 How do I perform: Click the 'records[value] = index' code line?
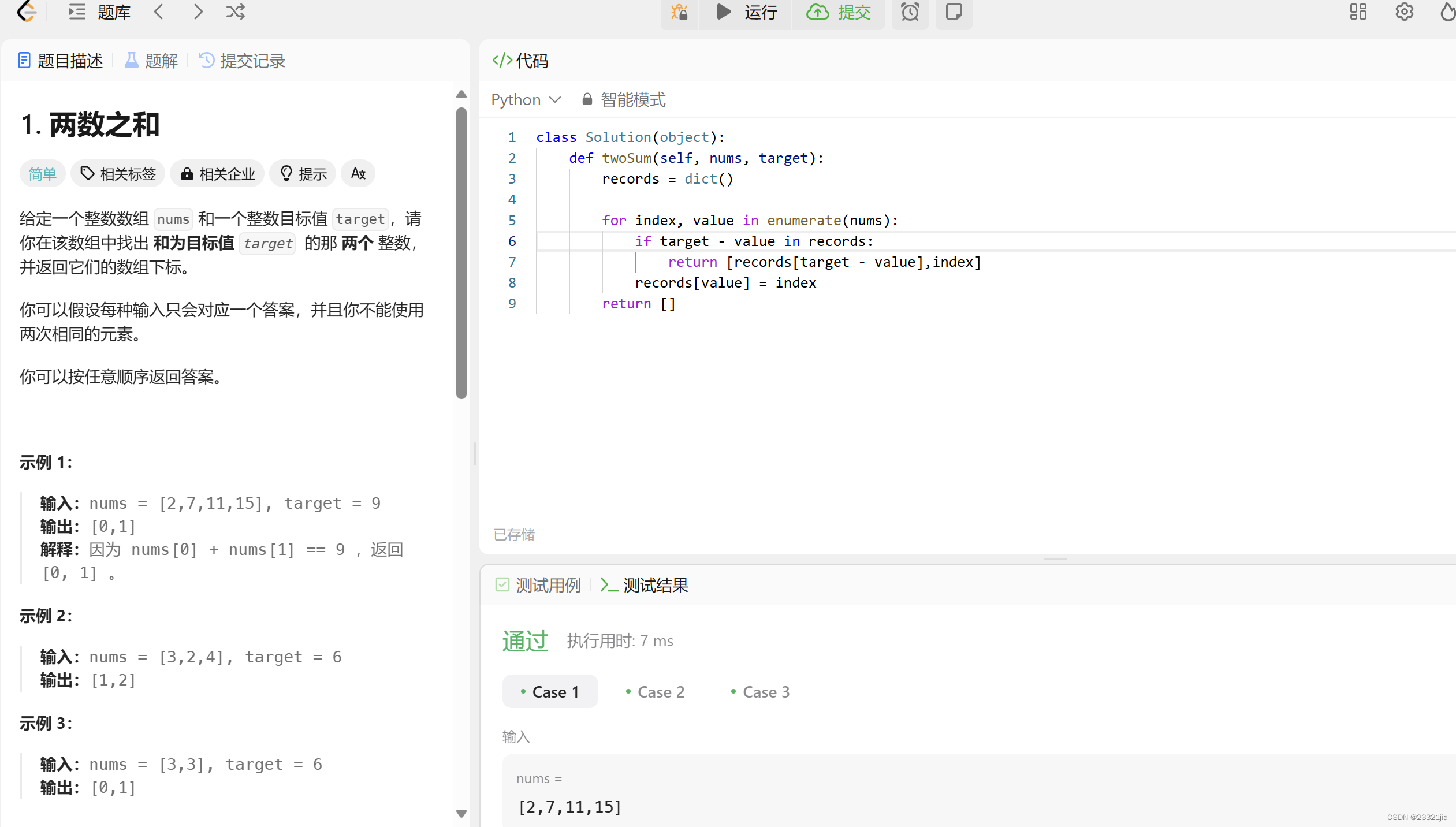pyautogui.click(x=726, y=283)
